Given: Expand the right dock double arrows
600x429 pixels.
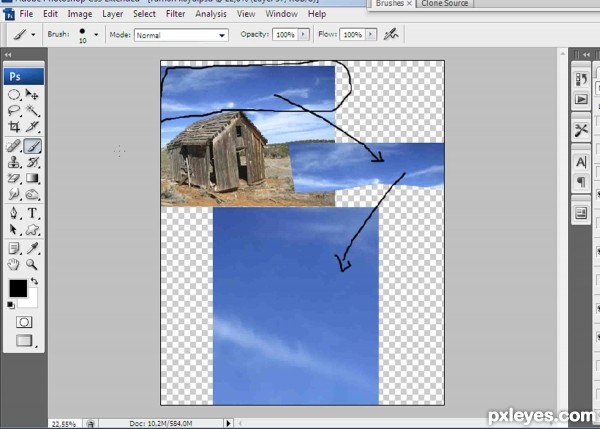Looking at the screenshot, I should [586, 55].
